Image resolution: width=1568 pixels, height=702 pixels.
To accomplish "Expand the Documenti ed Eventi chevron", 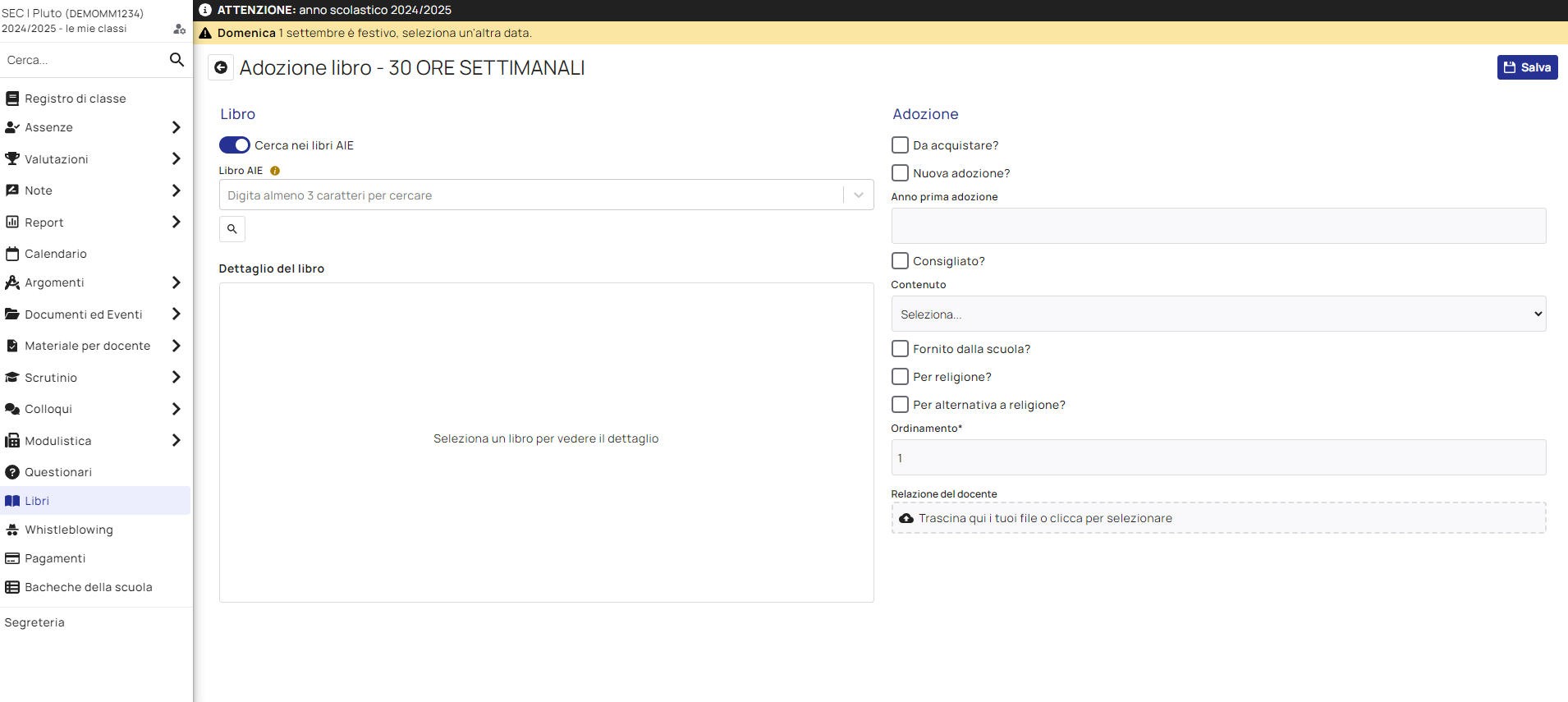I will (x=176, y=314).
